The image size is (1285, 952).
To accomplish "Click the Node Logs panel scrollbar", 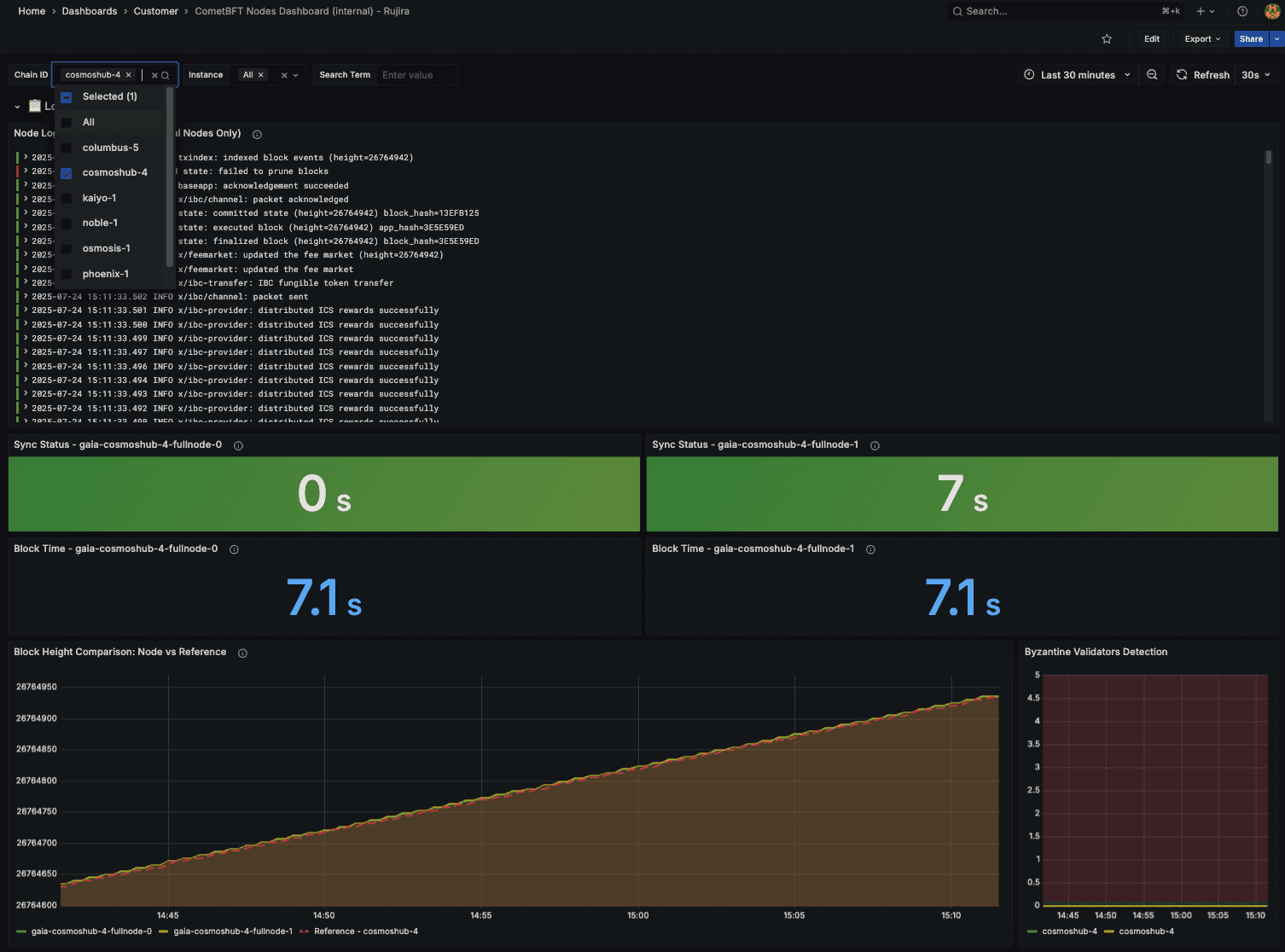I will (x=1269, y=158).
